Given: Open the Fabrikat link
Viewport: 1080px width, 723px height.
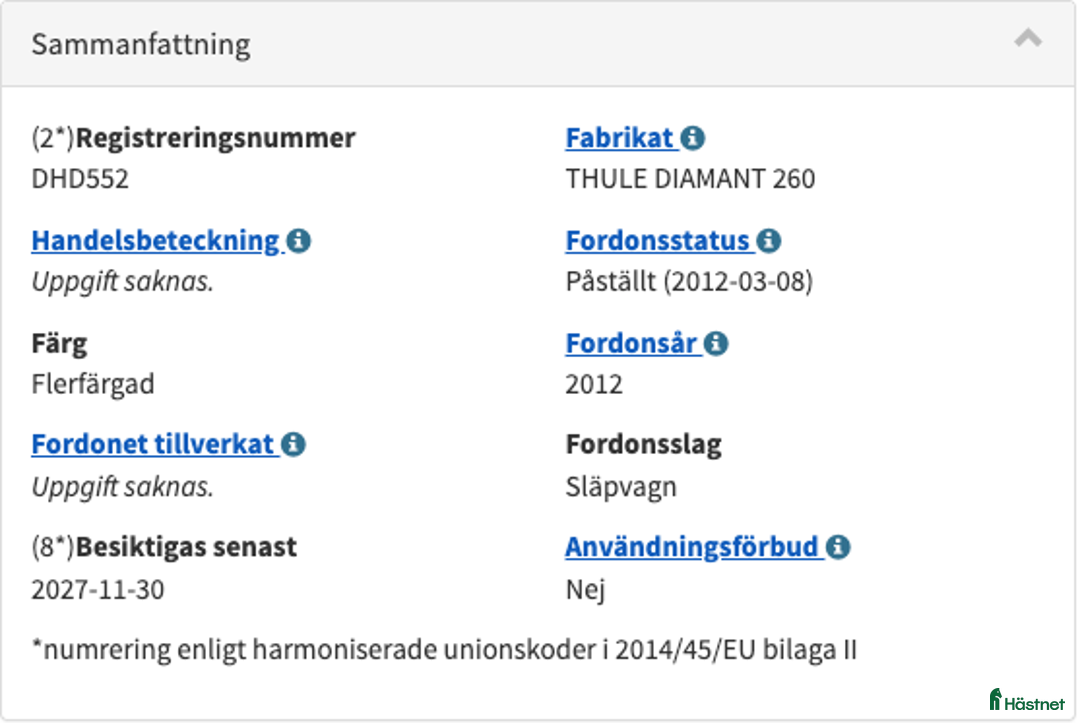Looking at the screenshot, I should tap(620, 138).
